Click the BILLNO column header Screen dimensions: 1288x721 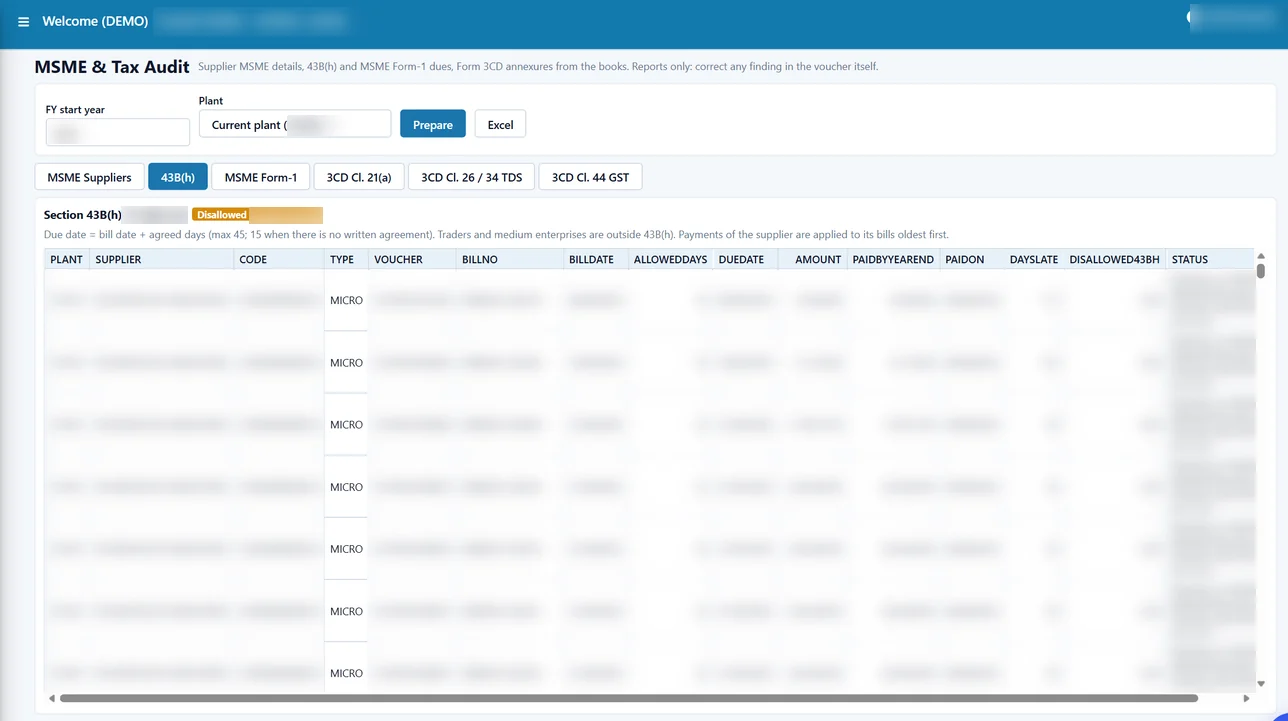tap(509, 259)
